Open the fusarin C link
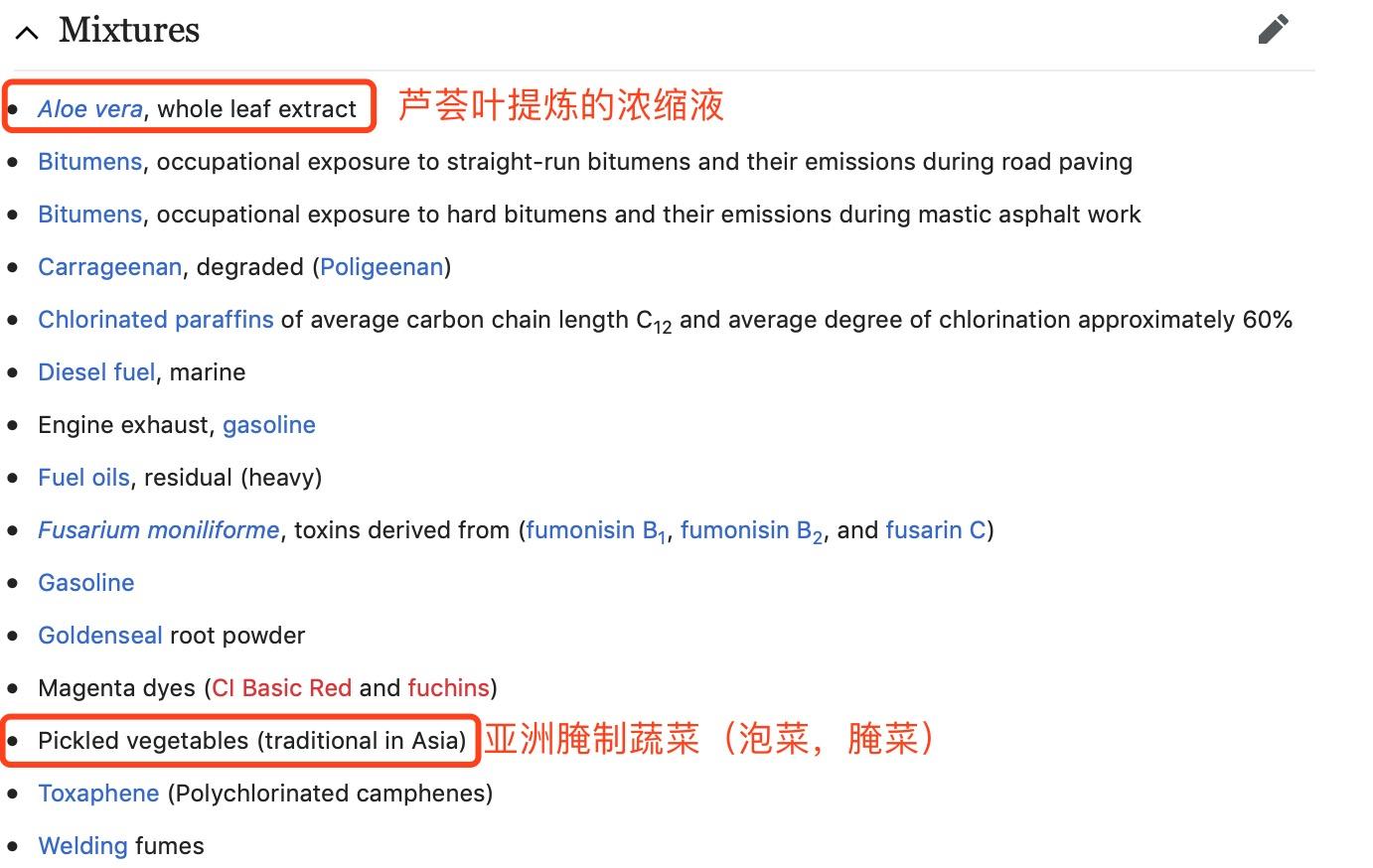The image size is (1373, 868). coord(936,530)
